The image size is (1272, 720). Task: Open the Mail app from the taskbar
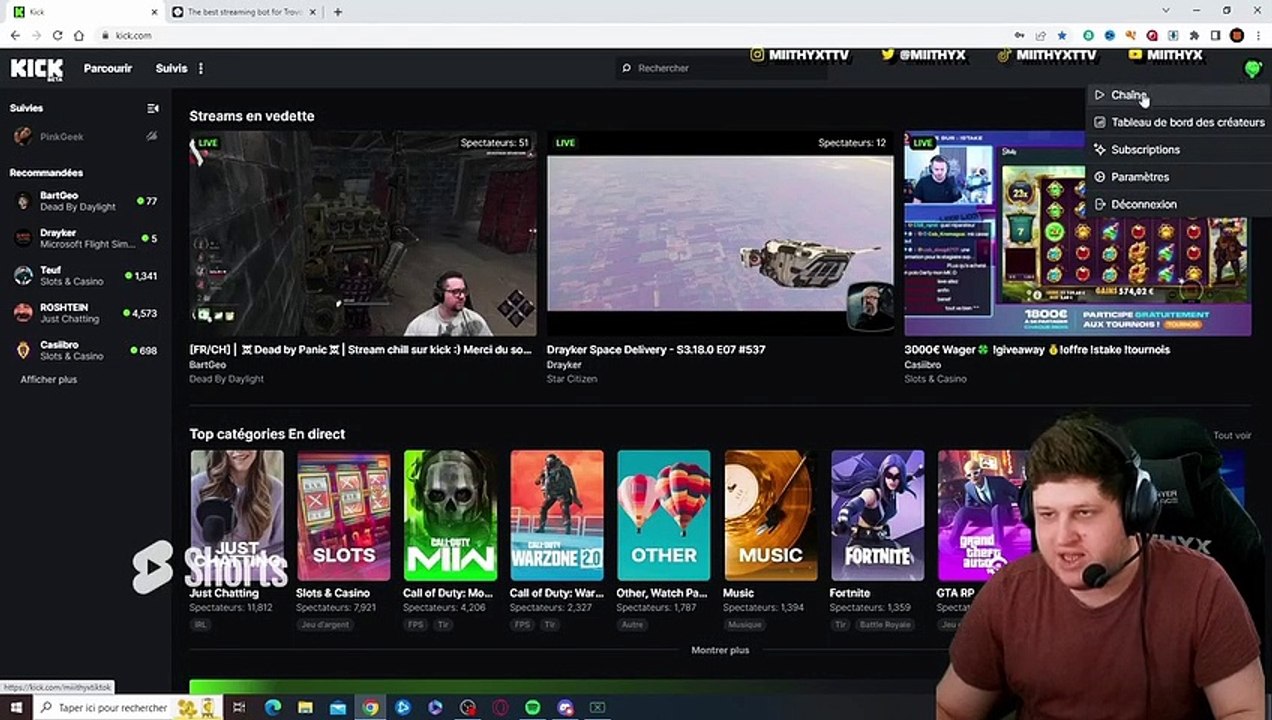(338, 708)
